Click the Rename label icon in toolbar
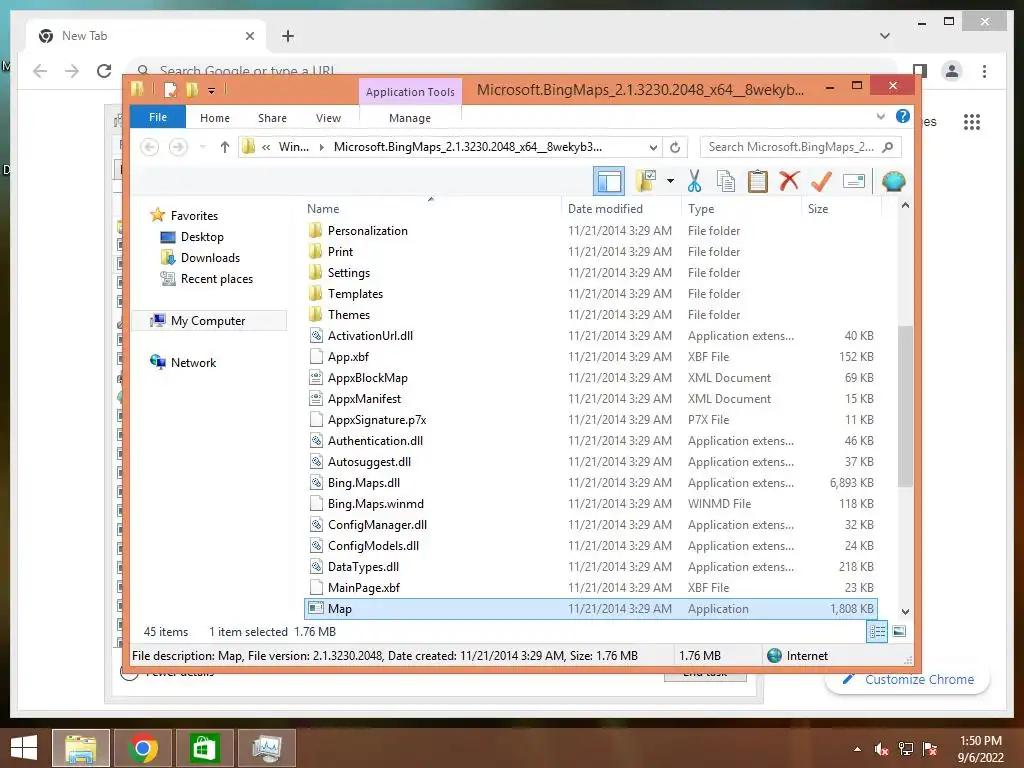The height and width of the screenshot is (768, 1024). 854,181
